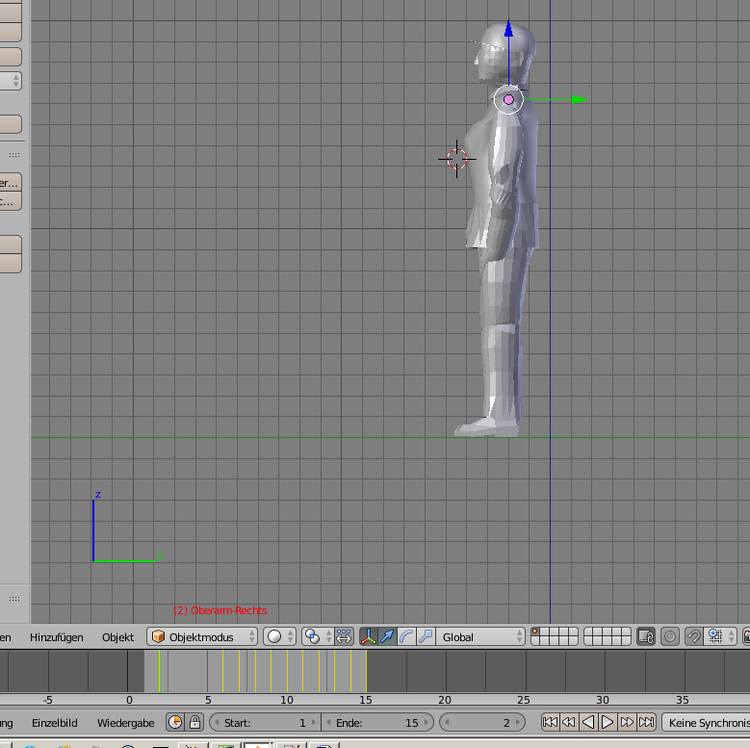This screenshot has width=750, height=748.
Task: Toggle the proportional editing circle icon
Action: click(x=670, y=637)
